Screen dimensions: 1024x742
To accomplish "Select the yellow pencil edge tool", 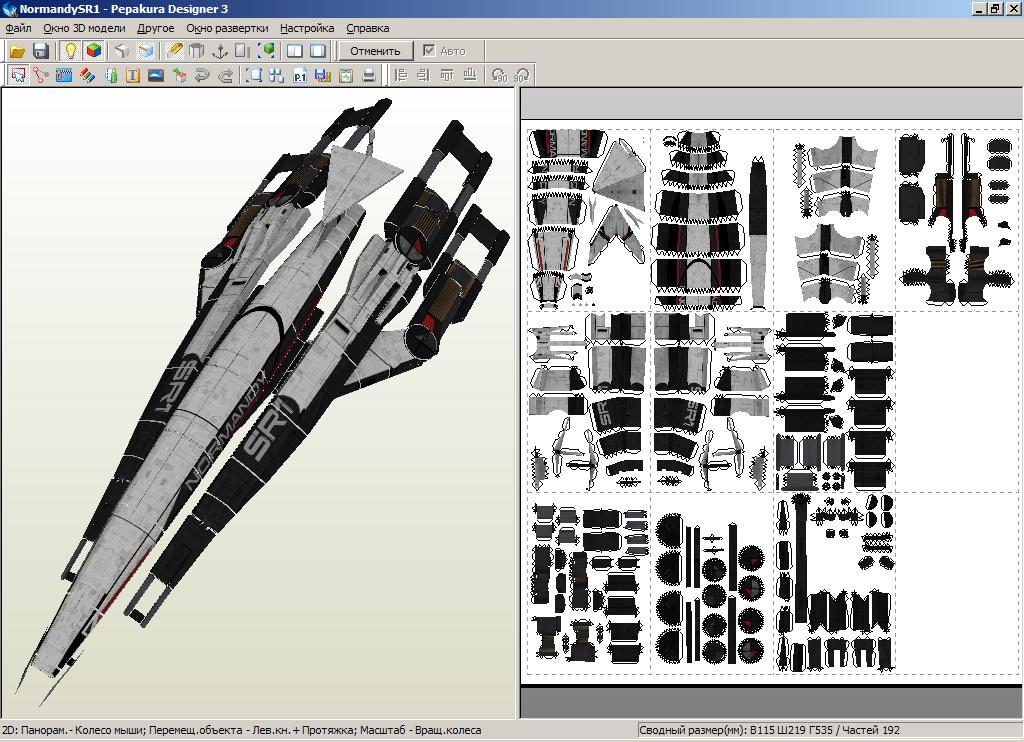I will click(x=174, y=51).
